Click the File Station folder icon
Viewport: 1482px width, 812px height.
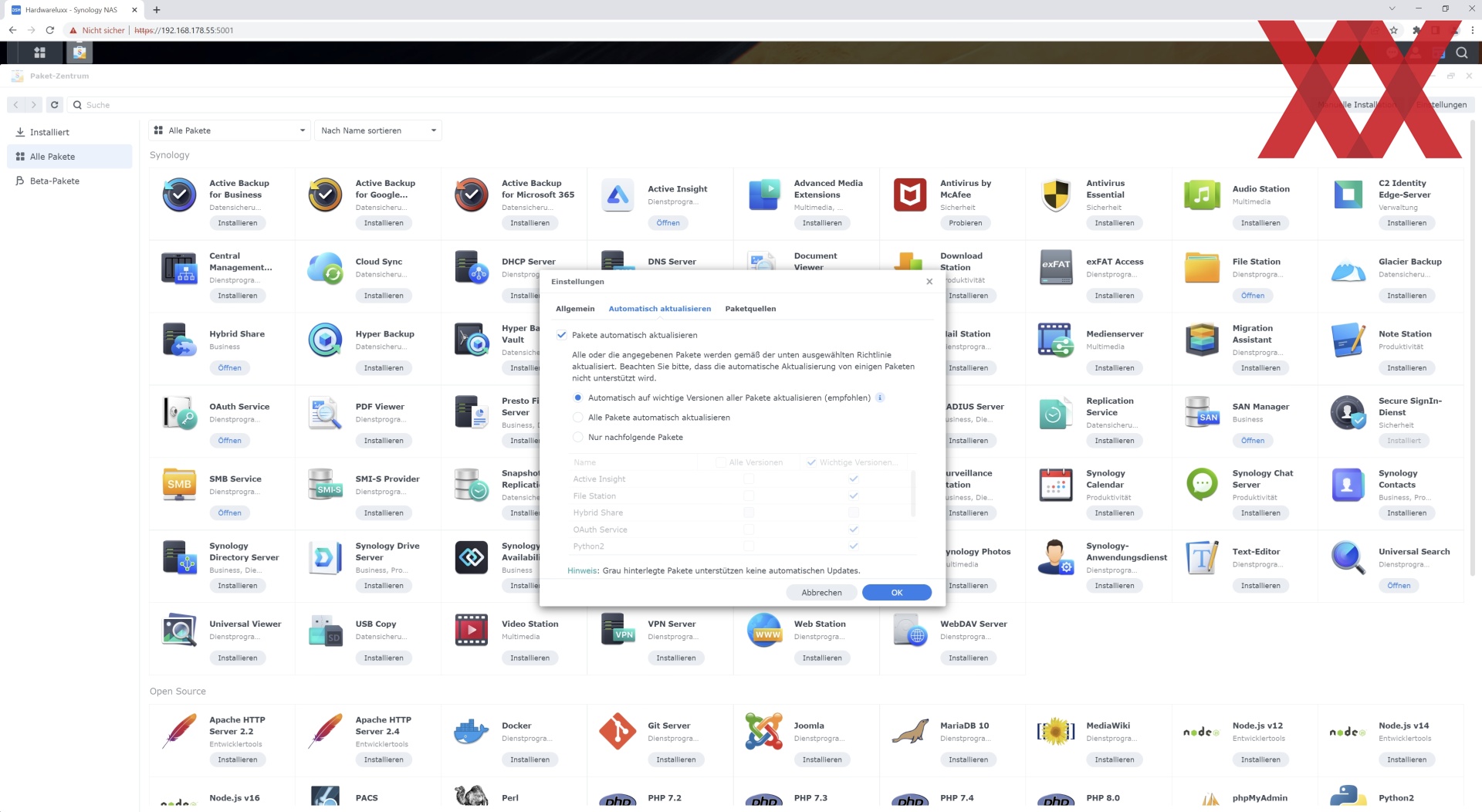1202,267
